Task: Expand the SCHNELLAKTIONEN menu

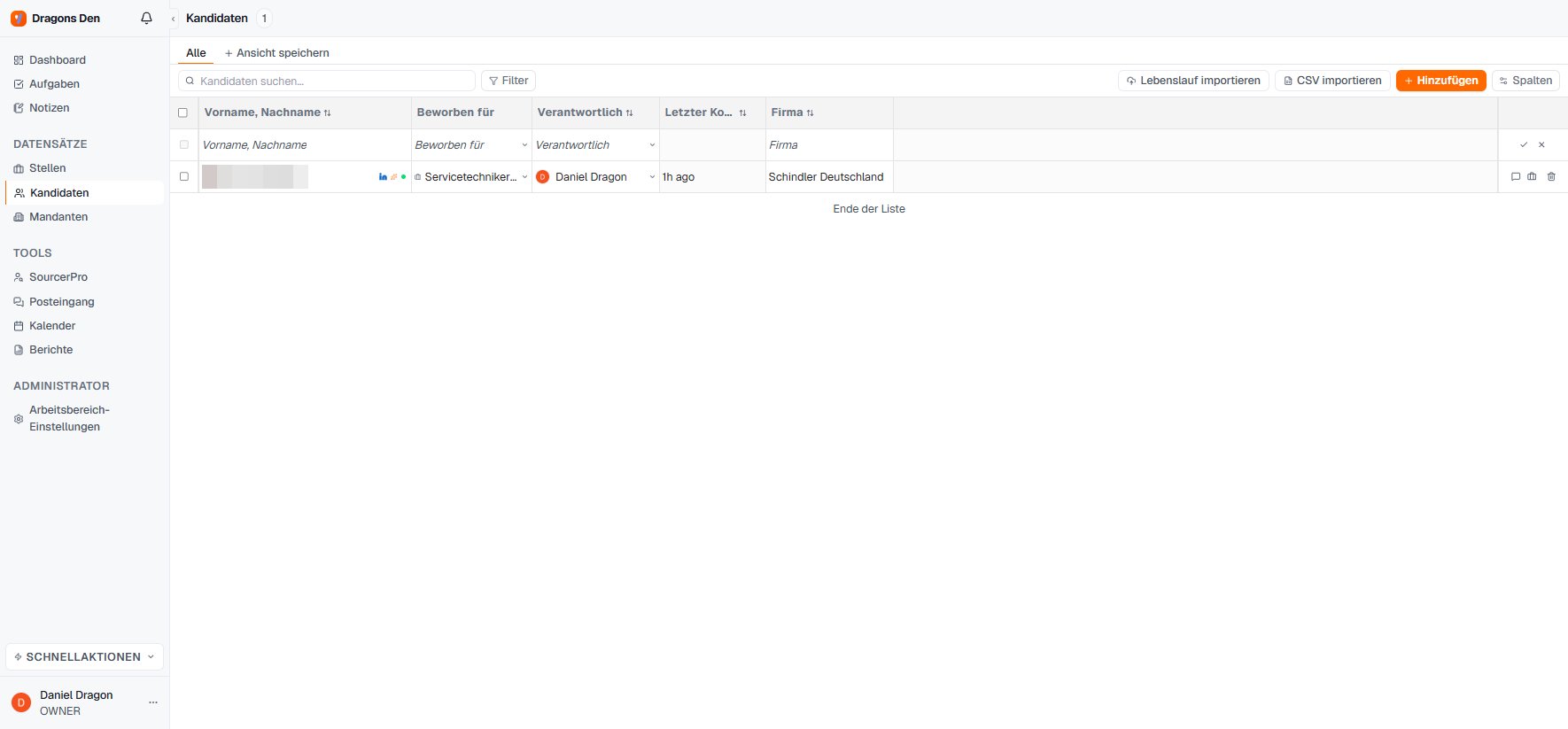Action: pos(84,656)
